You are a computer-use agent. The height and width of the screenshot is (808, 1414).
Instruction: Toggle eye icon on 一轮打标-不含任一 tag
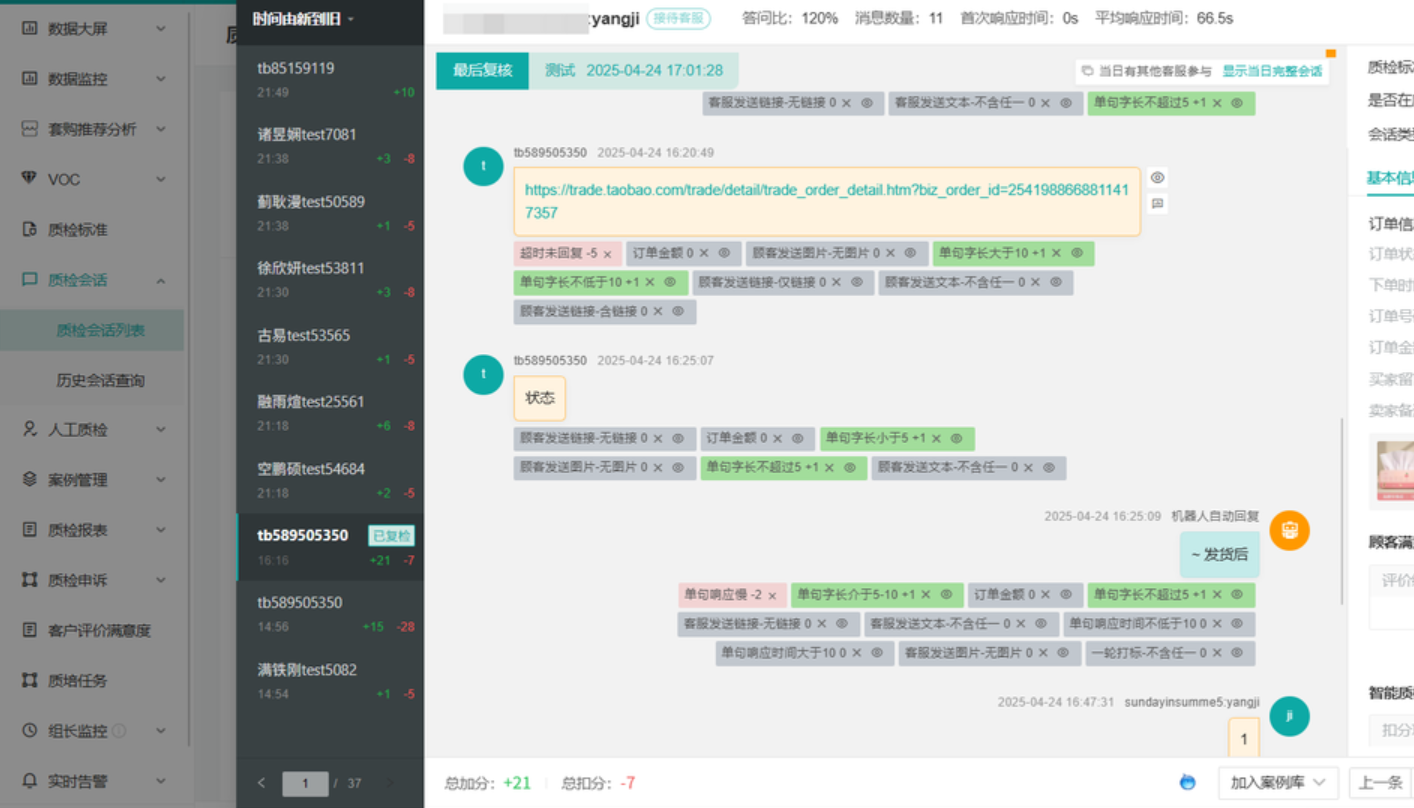coord(1237,653)
